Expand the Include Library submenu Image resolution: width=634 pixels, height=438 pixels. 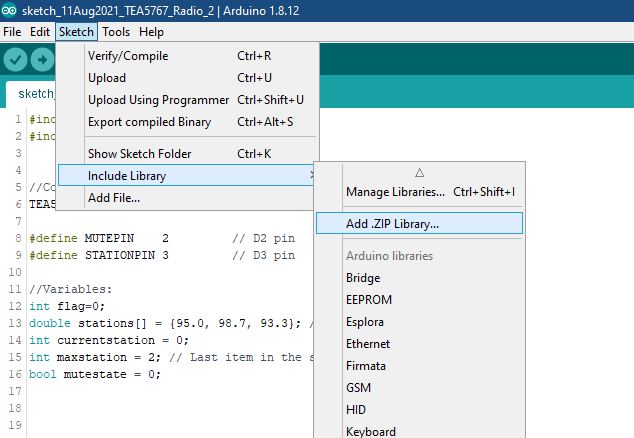pos(127,176)
